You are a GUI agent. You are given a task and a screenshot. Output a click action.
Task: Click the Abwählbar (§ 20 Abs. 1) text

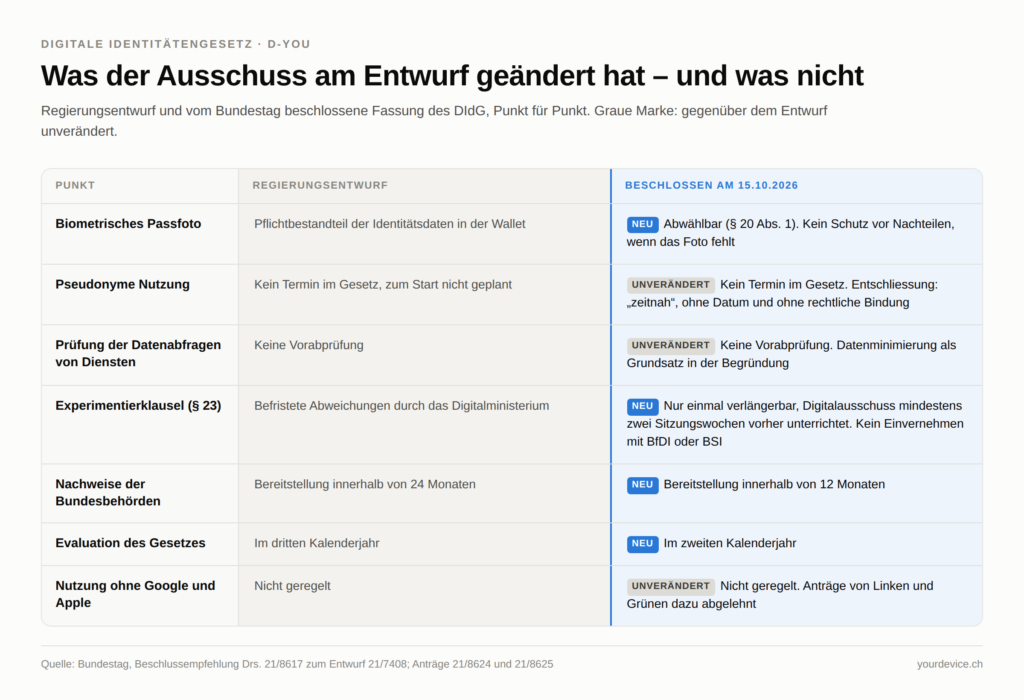click(x=730, y=224)
